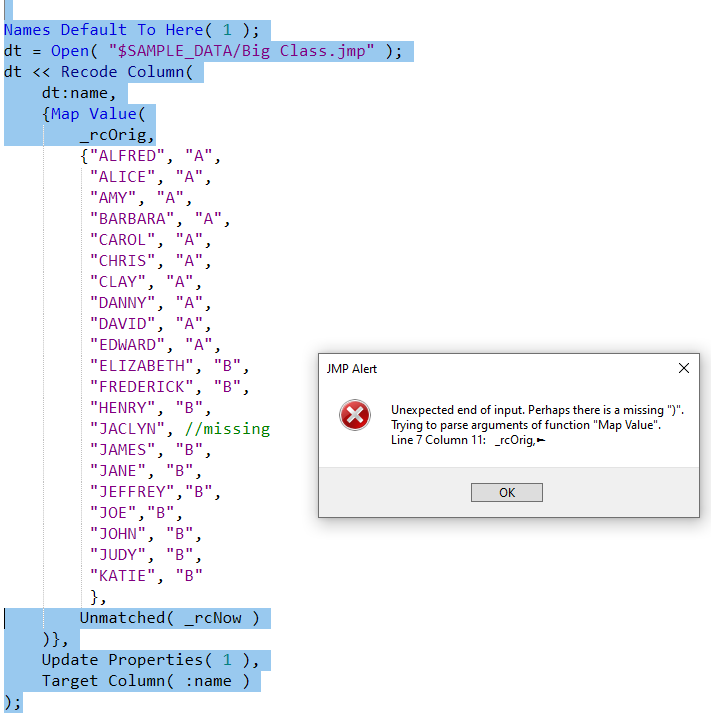Click the "ELIZABETH", "B" entry
The image size is (711, 720).
[169, 366]
